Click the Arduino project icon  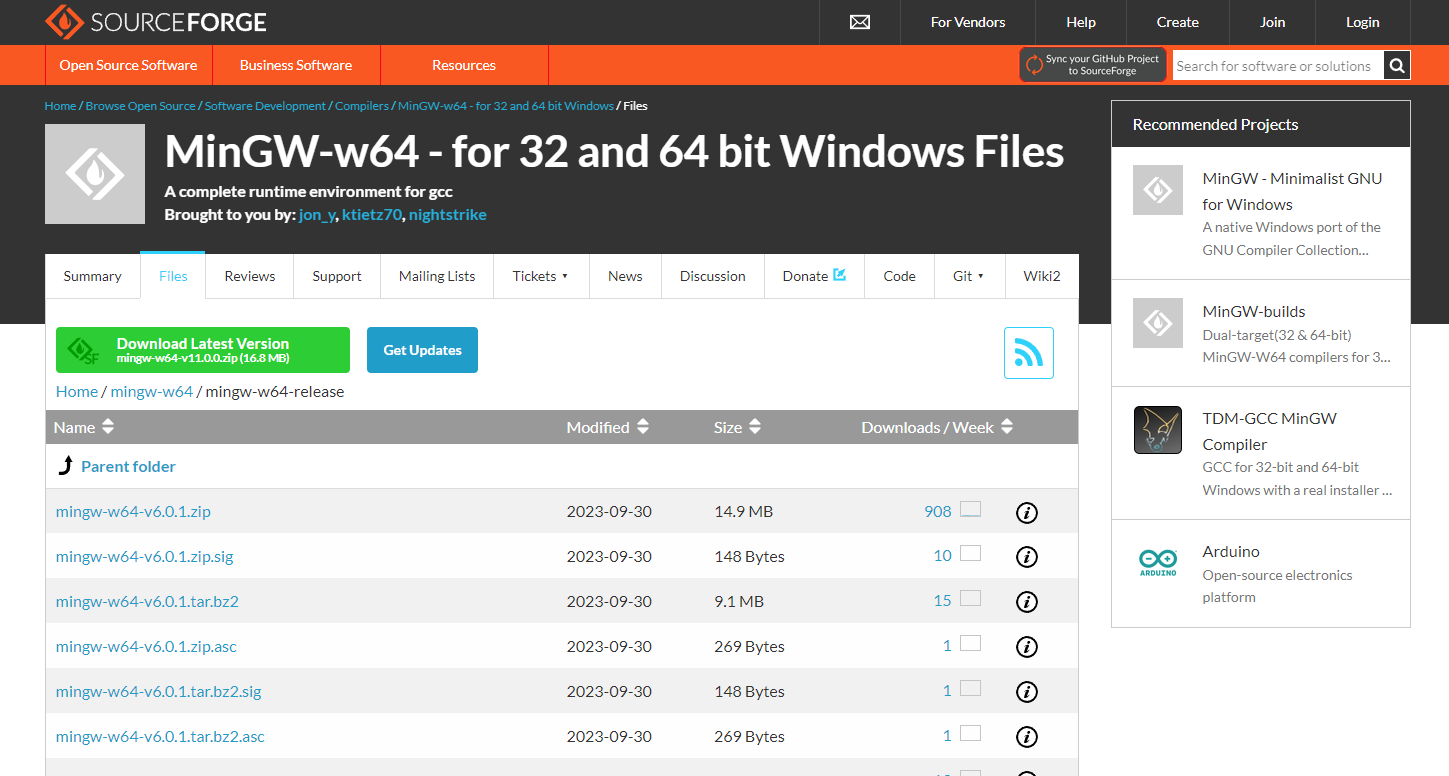tap(1157, 563)
